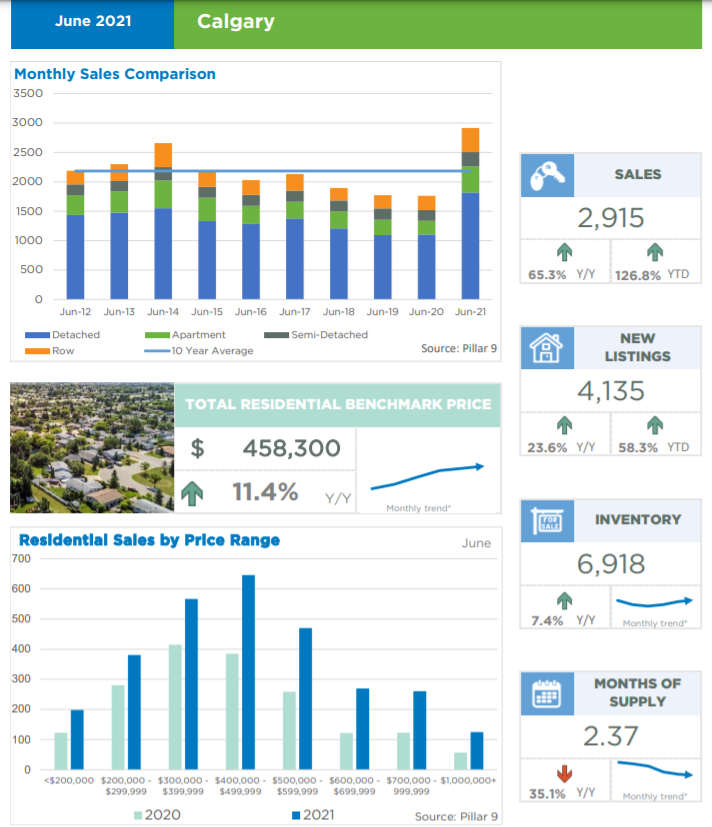Click Residential Sales by Price Range heading
712x827 pixels.
tap(149, 540)
